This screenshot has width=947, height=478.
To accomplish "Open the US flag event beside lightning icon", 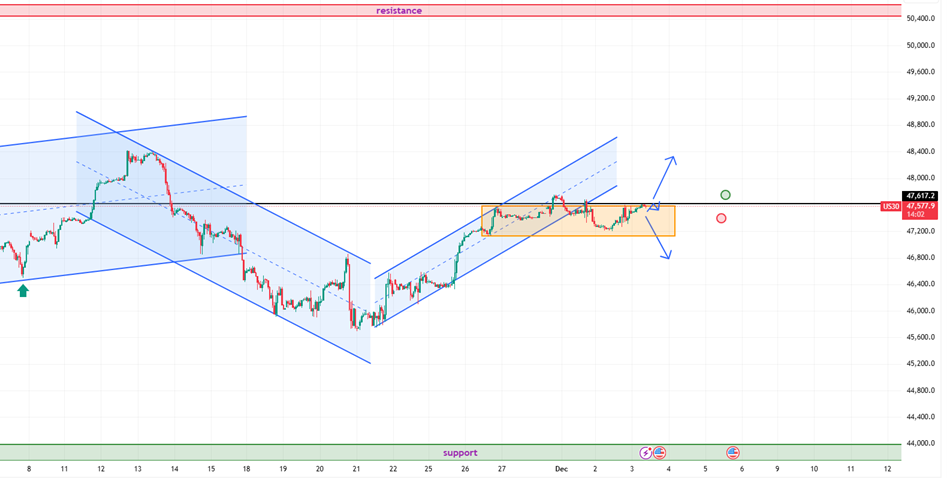I will [x=660, y=453].
